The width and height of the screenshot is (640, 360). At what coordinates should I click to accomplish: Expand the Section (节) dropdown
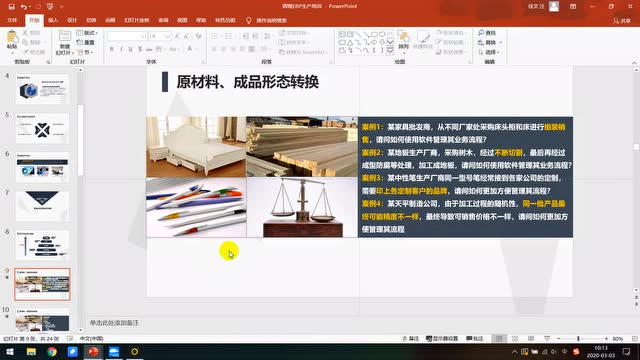click(x=85, y=52)
